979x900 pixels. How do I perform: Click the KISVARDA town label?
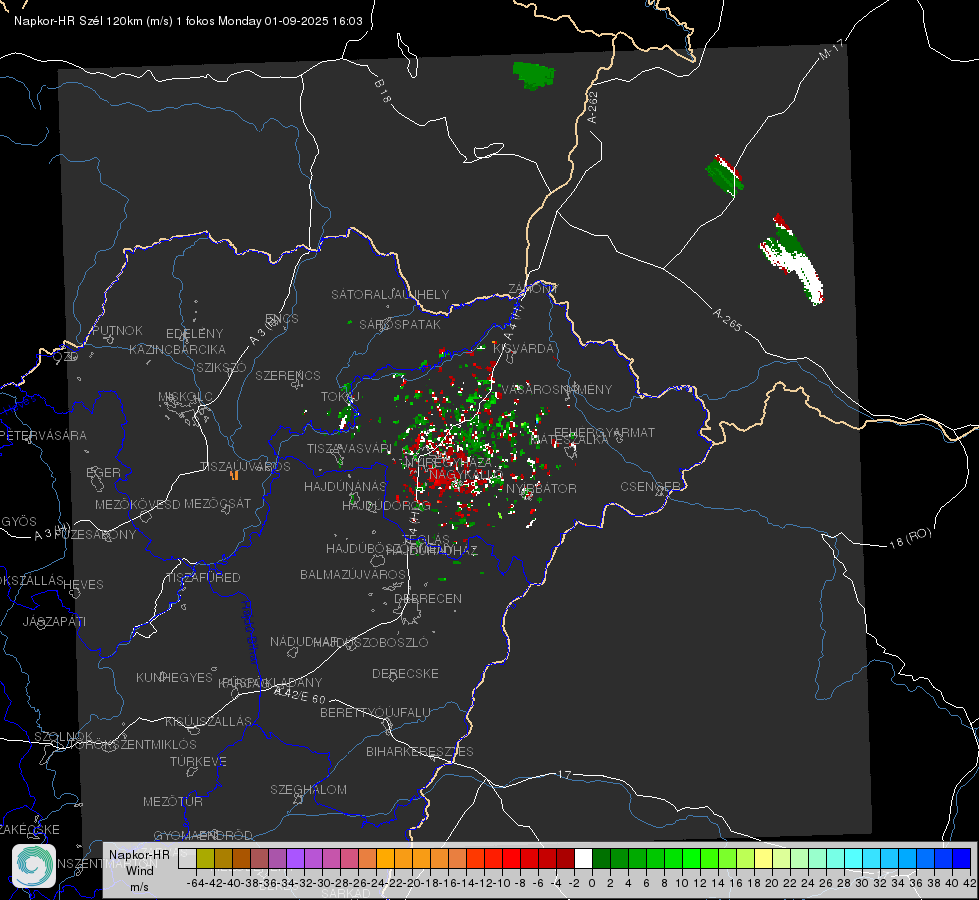click(x=524, y=348)
